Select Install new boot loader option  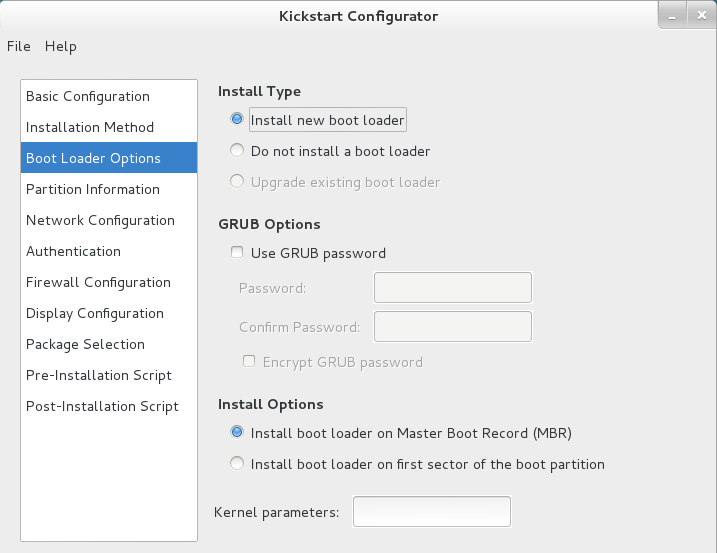click(237, 119)
